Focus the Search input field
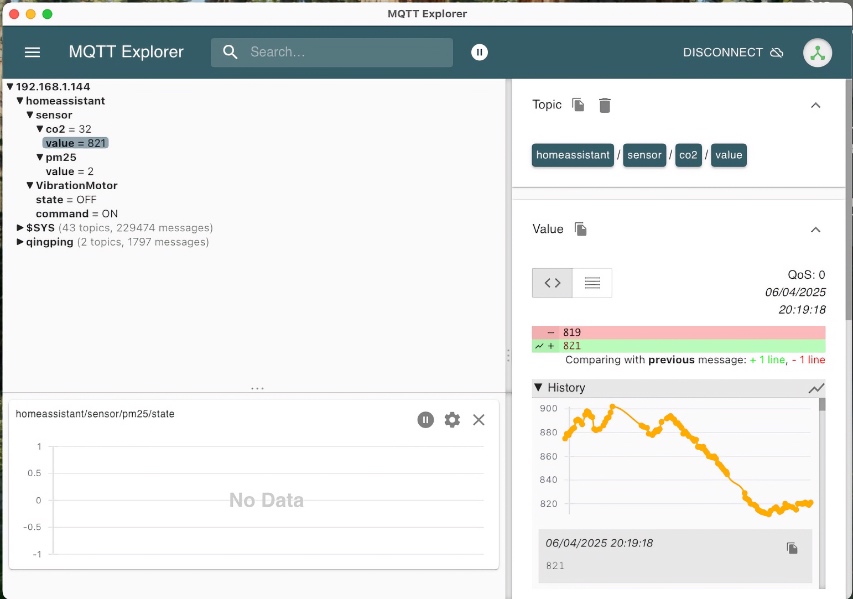Viewport: 853px width, 599px height. point(348,52)
